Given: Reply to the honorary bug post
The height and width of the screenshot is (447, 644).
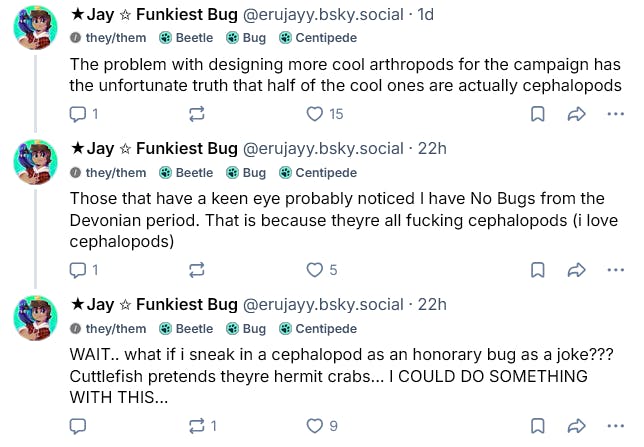Looking at the screenshot, I should click(79, 425).
